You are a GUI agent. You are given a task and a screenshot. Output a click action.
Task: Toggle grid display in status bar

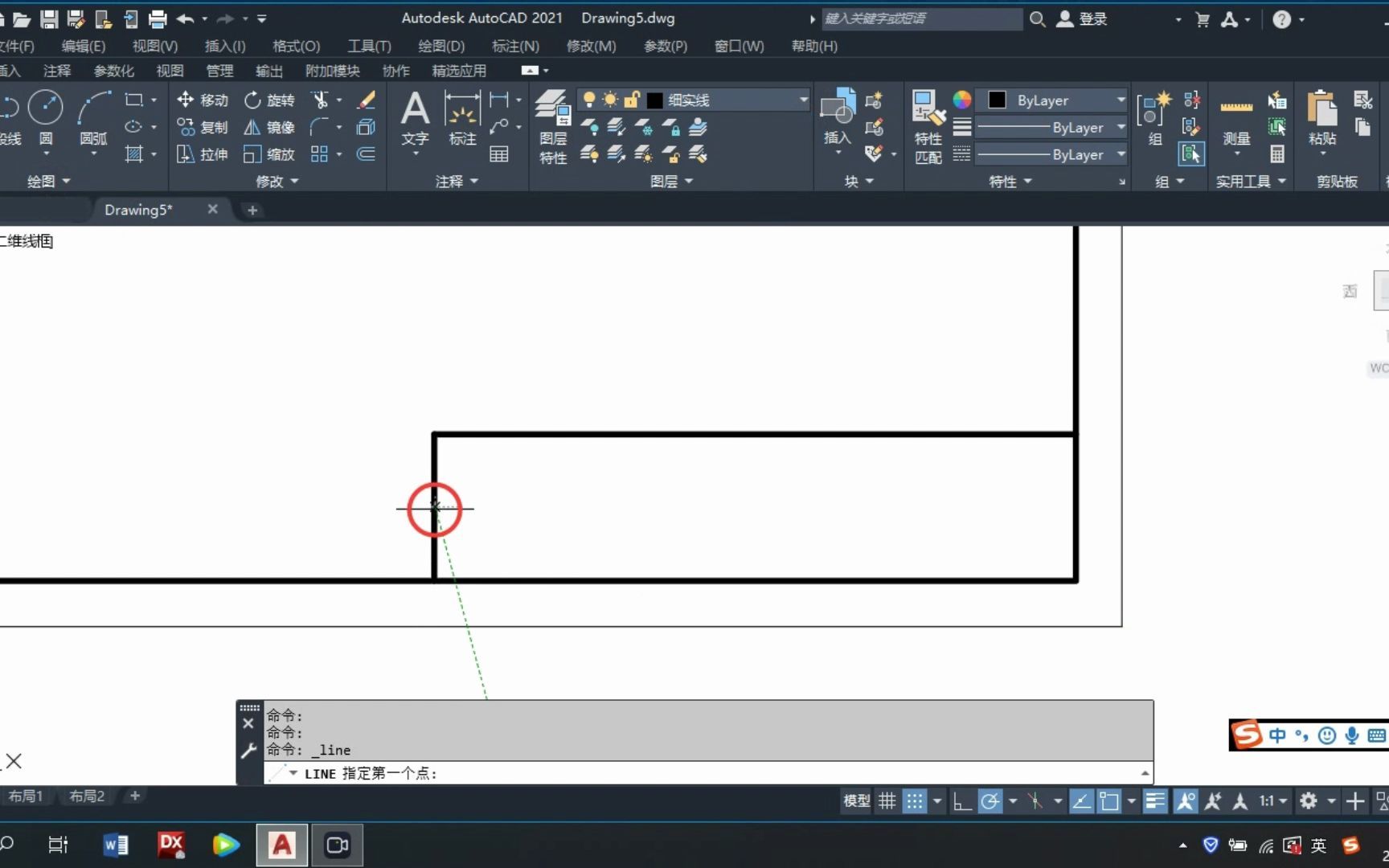pyautogui.click(x=887, y=801)
